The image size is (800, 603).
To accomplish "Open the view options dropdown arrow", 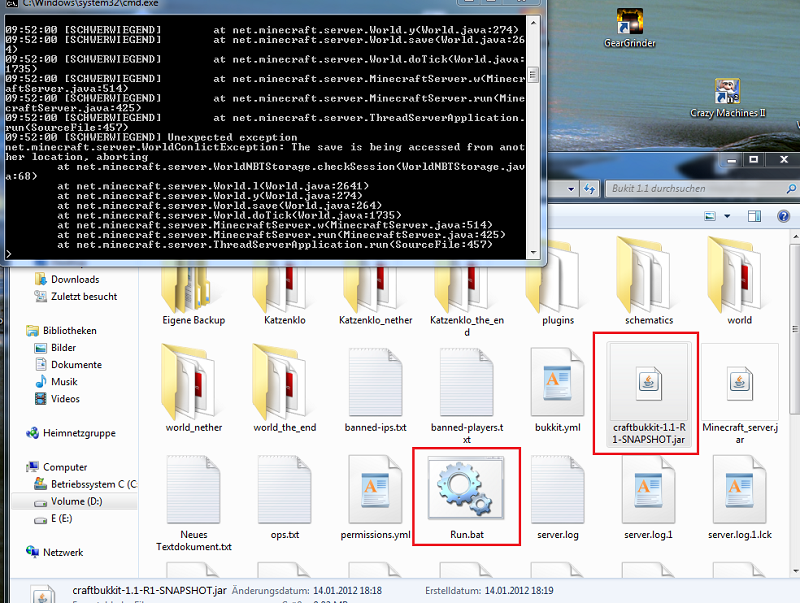I will tap(727, 216).
